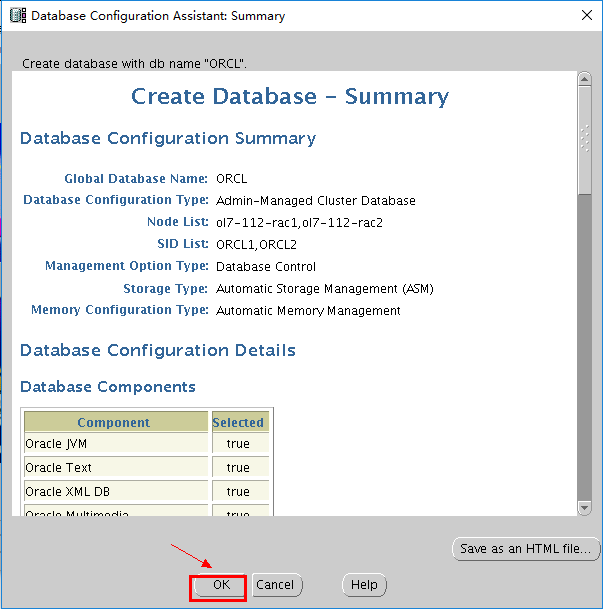Screen dimensions: 603x609
Task: Select the SID value 'ORCL1,ORCL2'
Action: pos(256,245)
